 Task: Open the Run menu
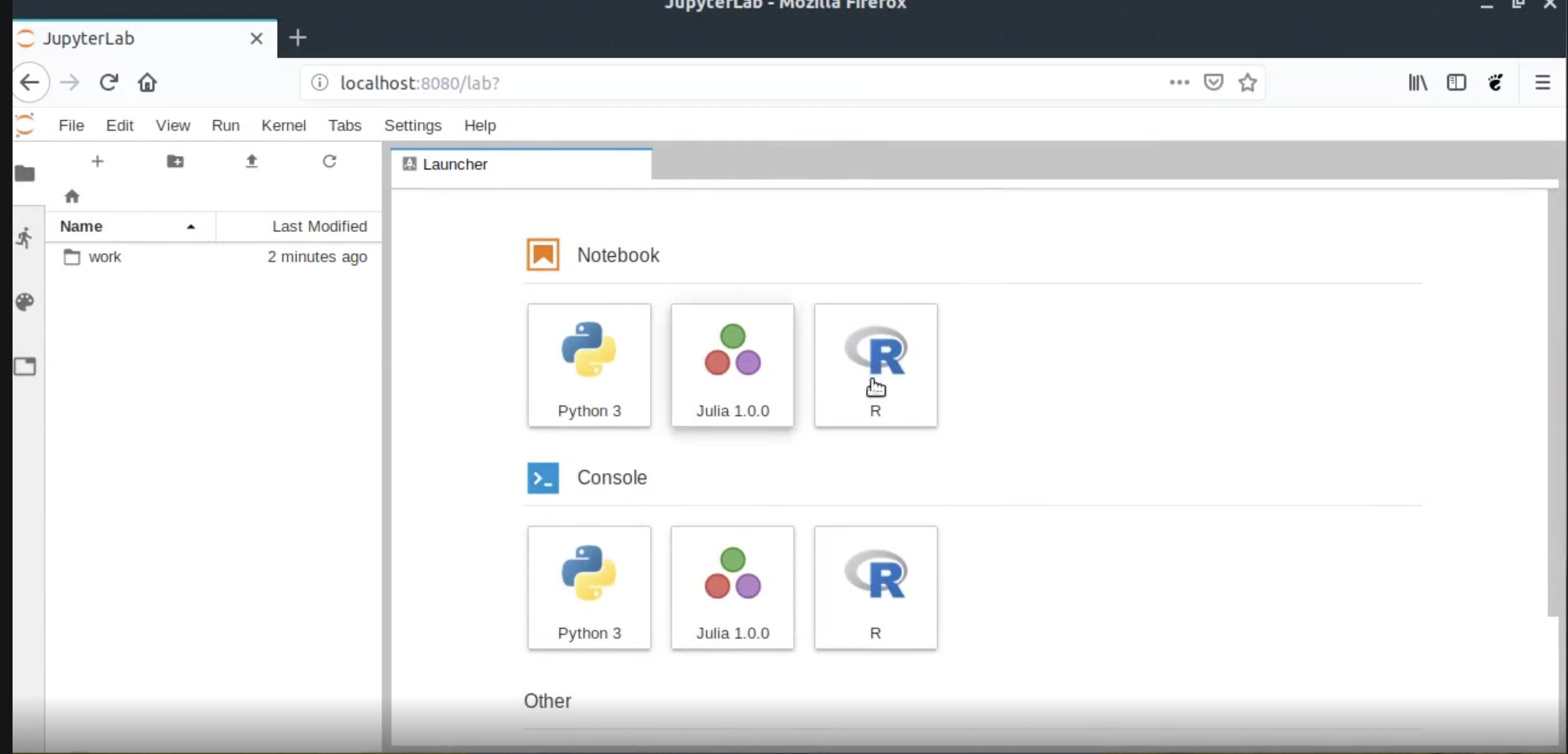[225, 125]
